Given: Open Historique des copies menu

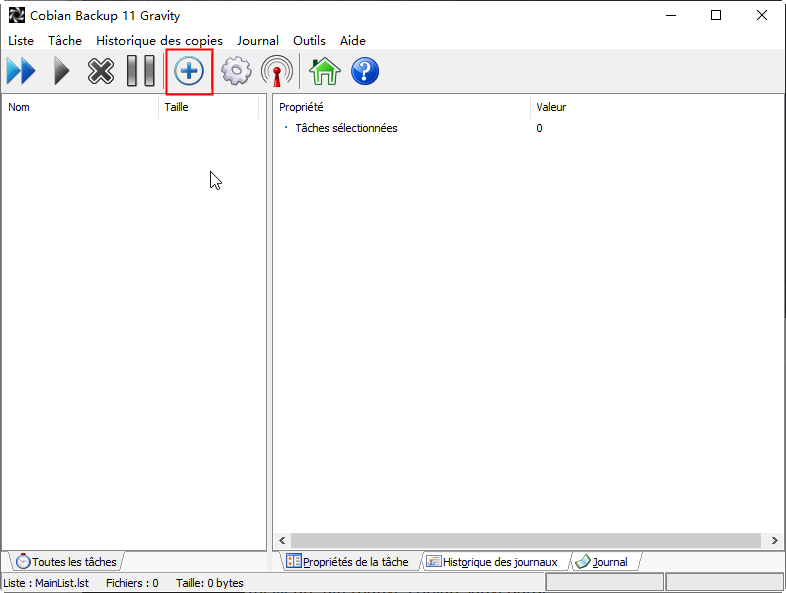Looking at the screenshot, I should [x=159, y=41].
